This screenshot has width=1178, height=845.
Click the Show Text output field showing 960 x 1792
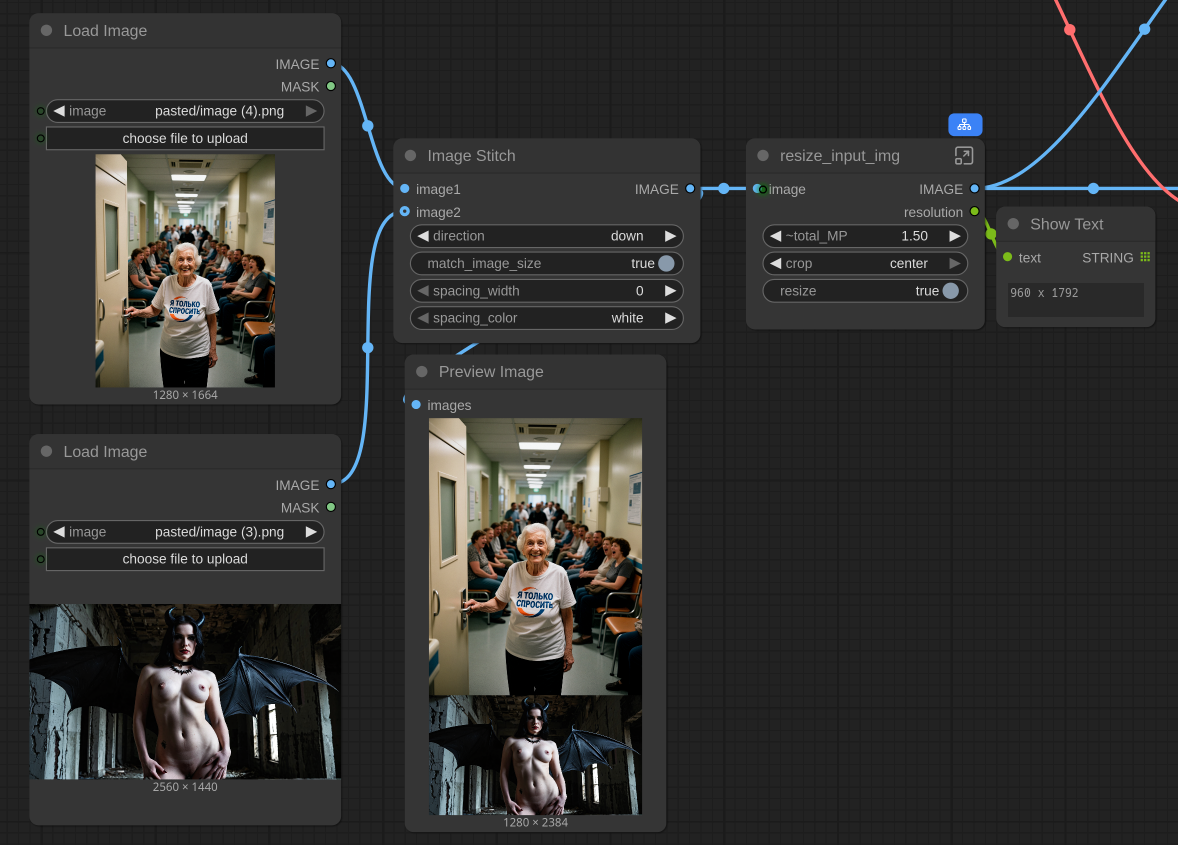point(1075,299)
